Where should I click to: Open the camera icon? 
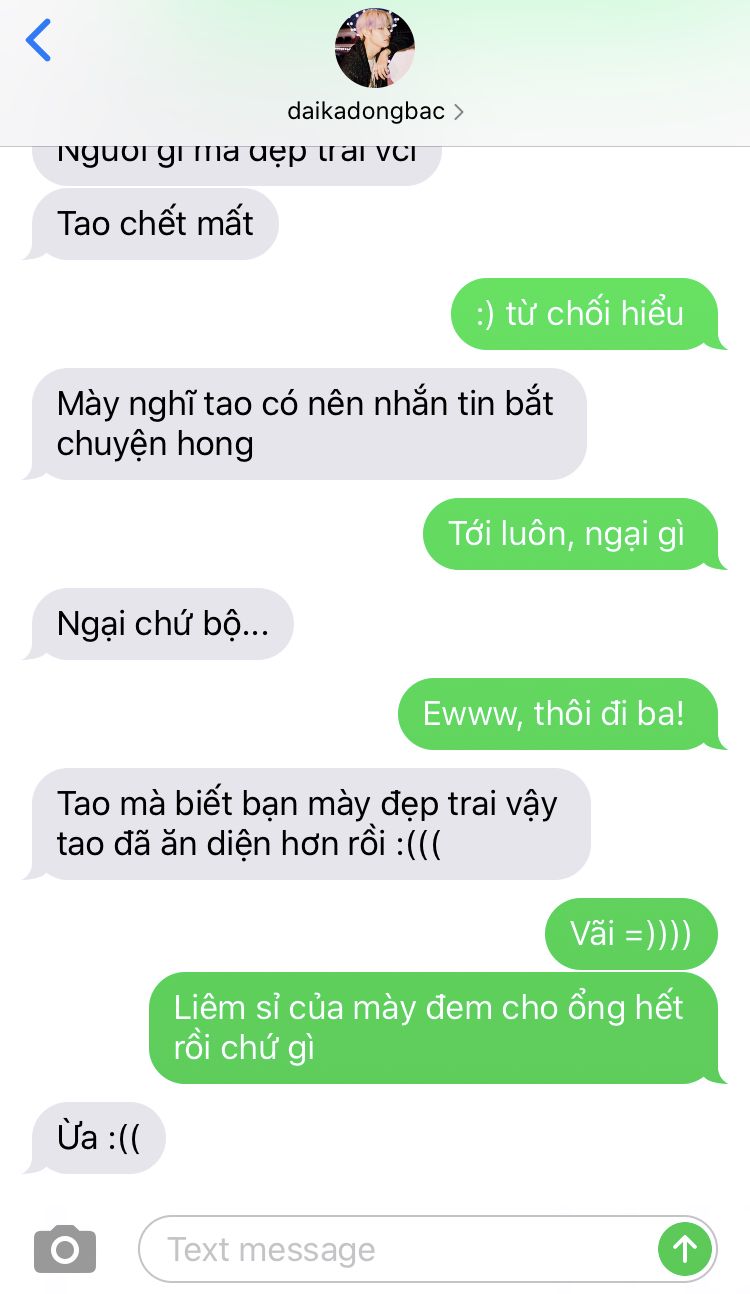[65, 1249]
